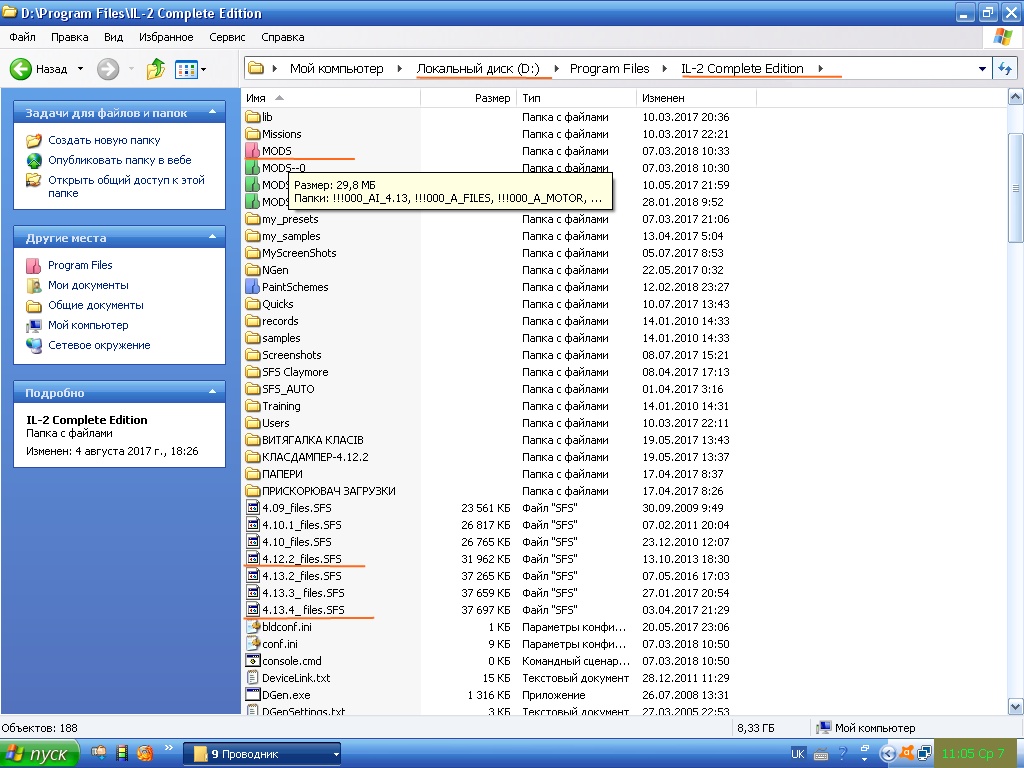Screen dimensions: 1024x768
Task: Open the Назад history dropdown arrow
Action: tap(80, 69)
